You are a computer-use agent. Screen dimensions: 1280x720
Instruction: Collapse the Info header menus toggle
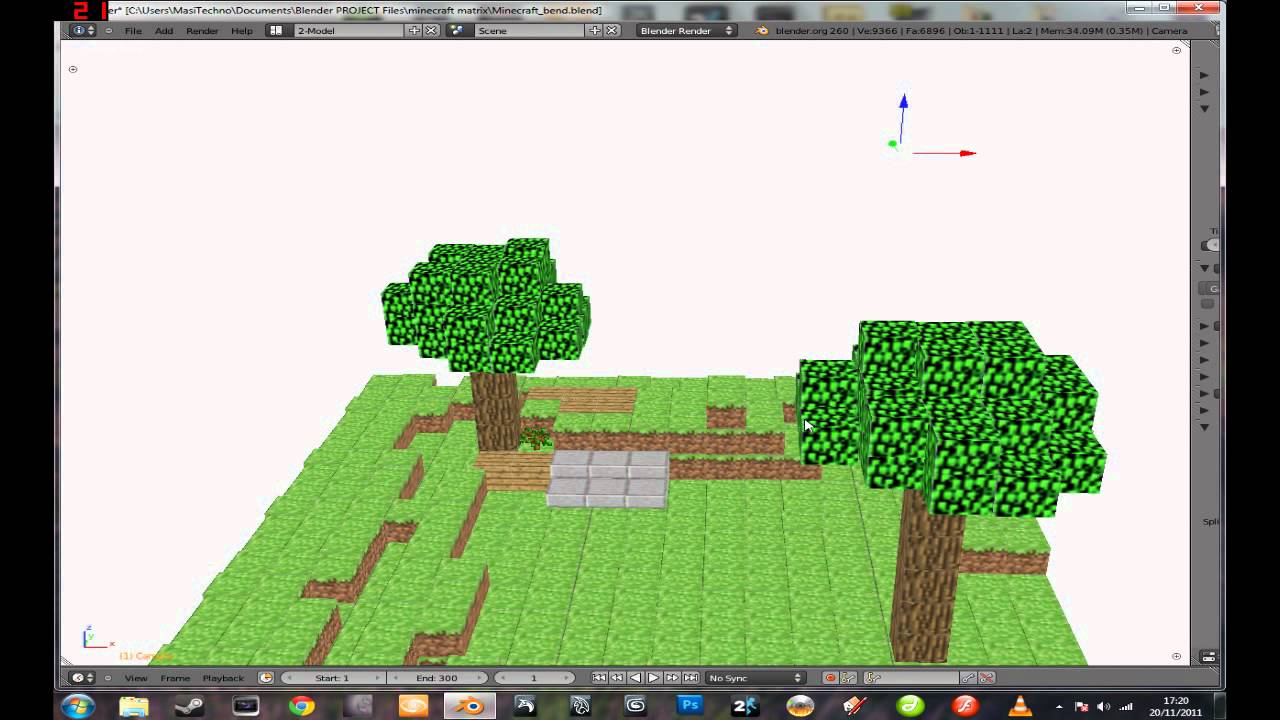tap(108, 31)
